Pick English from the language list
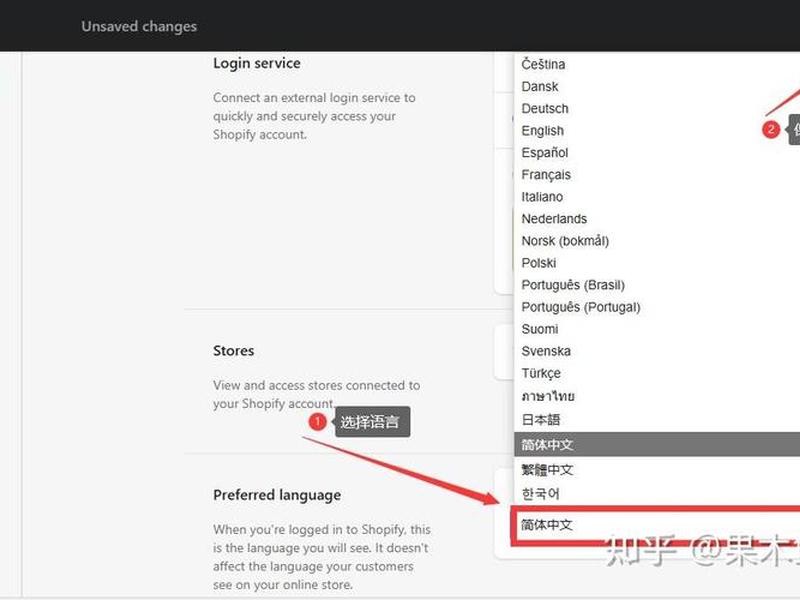 tap(657, 131)
